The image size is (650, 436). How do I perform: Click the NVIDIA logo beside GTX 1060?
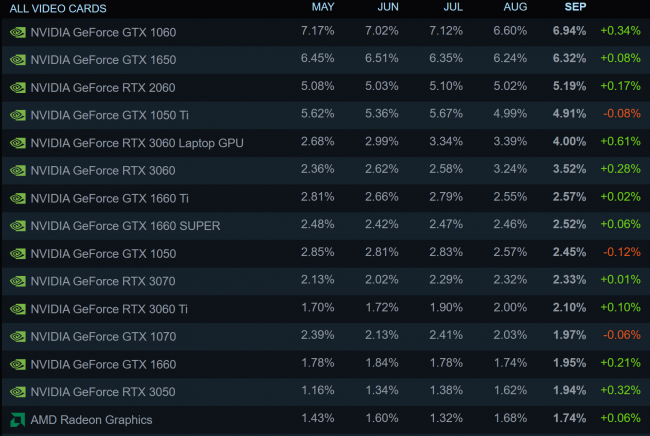(18, 32)
